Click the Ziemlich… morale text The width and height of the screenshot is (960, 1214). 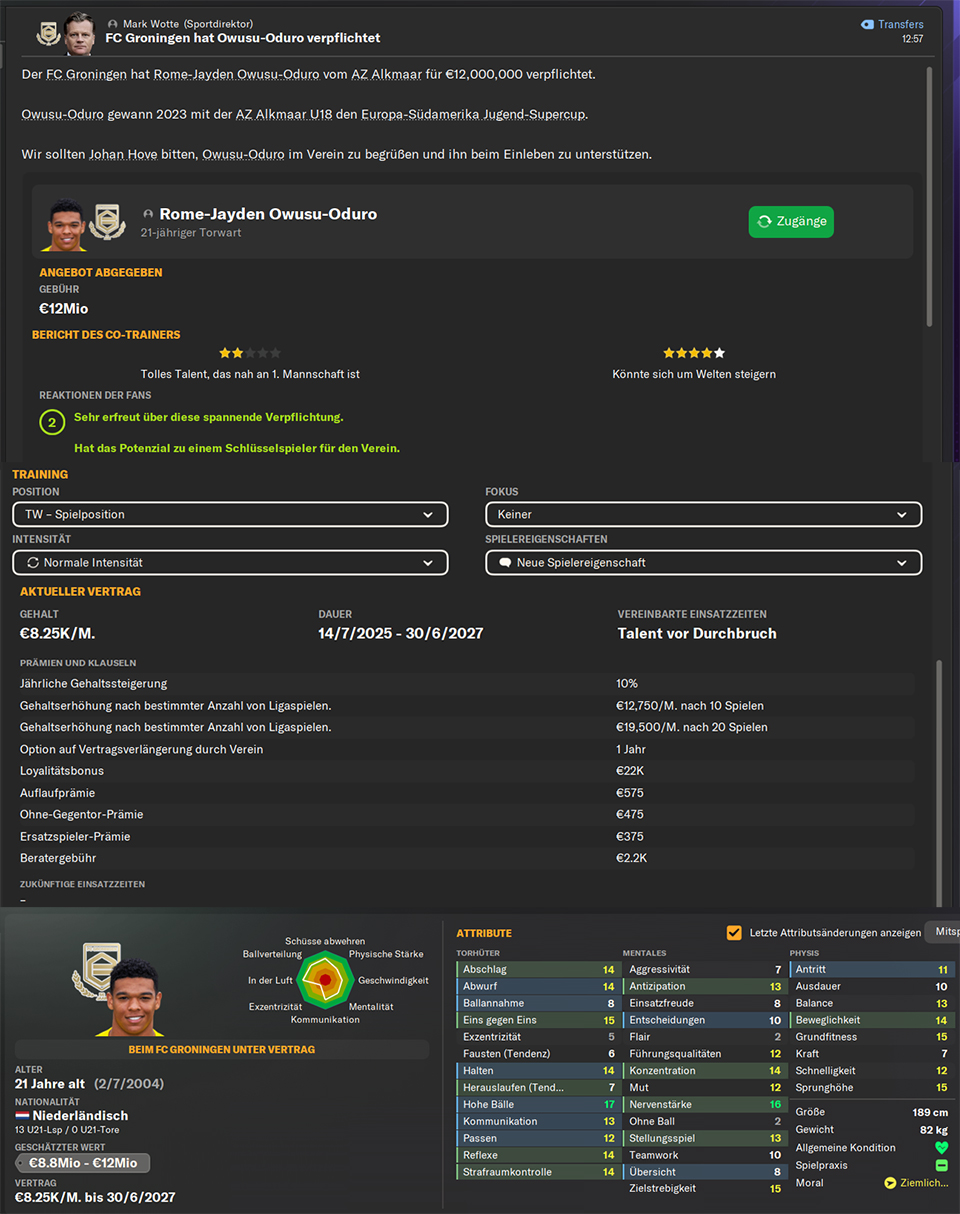tap(923, 1183)
